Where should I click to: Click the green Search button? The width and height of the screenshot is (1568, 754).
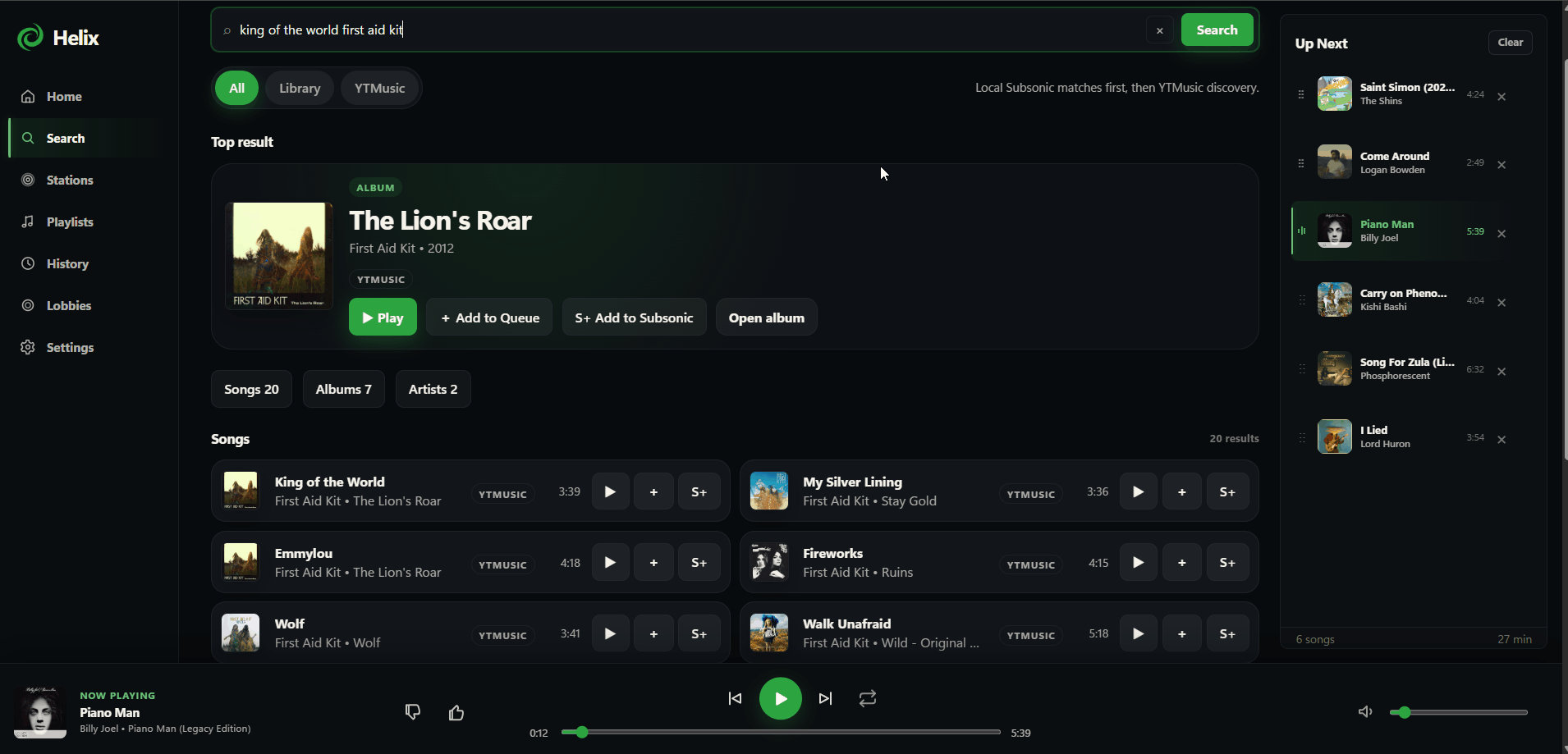tap(1217, 30)
